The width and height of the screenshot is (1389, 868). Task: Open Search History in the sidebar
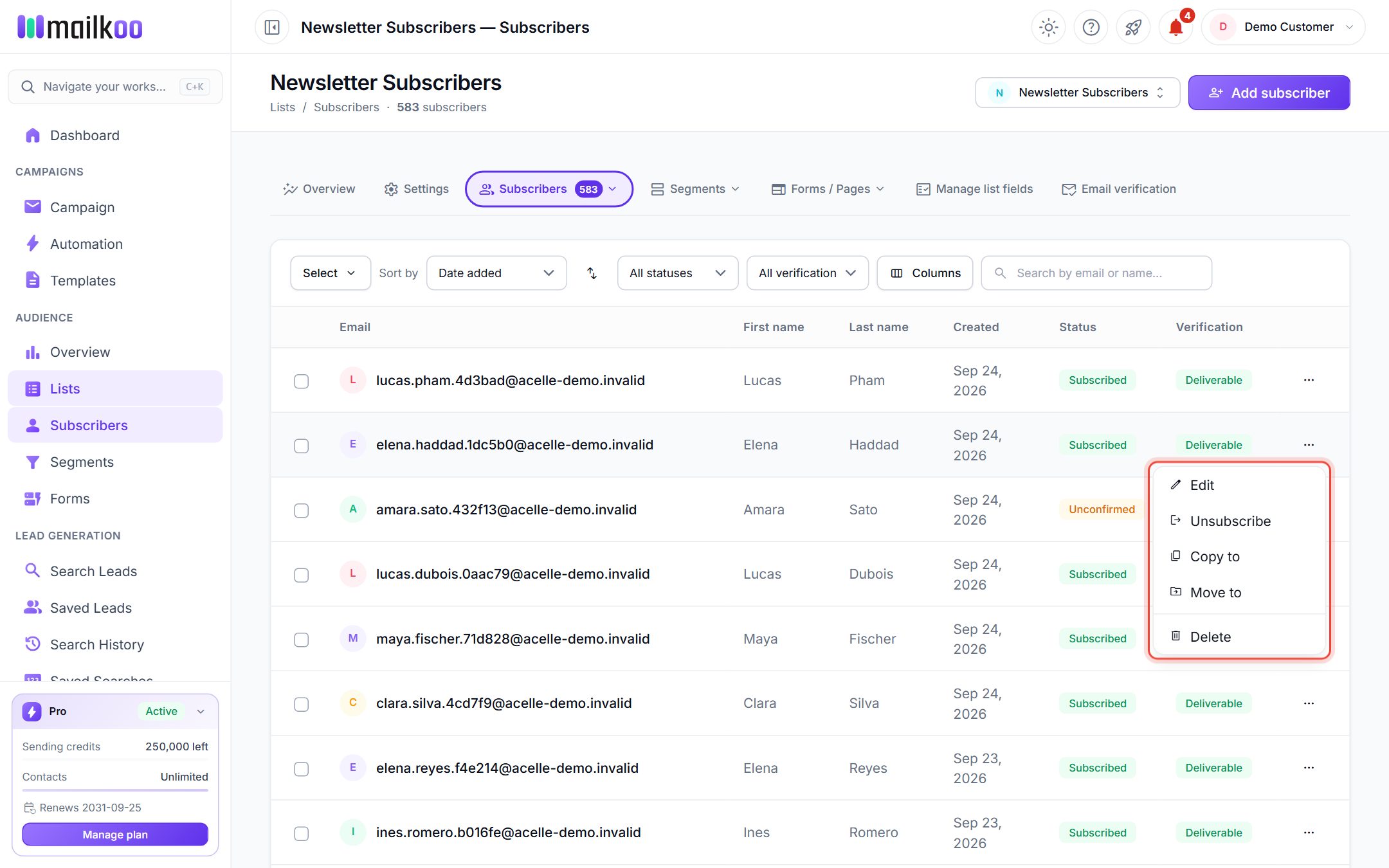click(115, 644)
